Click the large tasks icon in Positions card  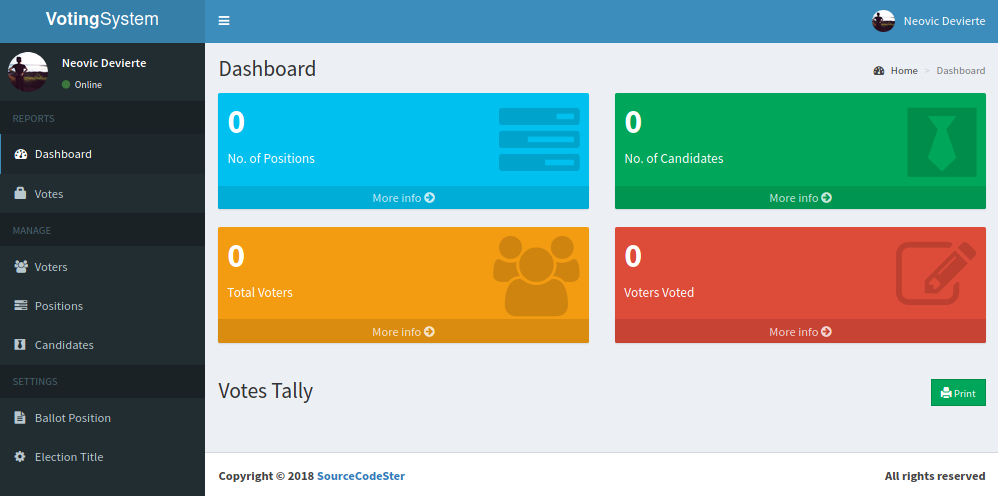[x=539, y=139]
